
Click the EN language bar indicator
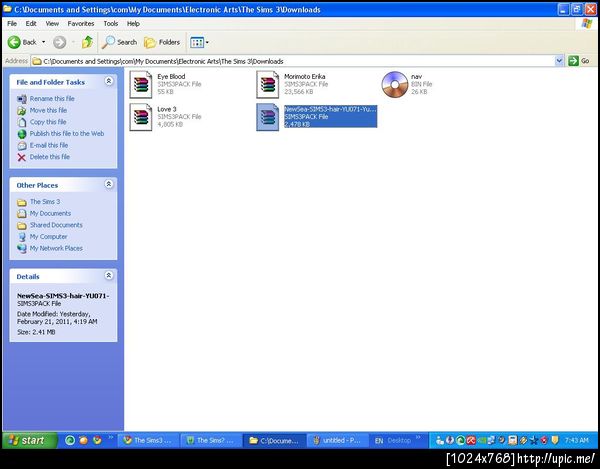[x=379, y=441]
